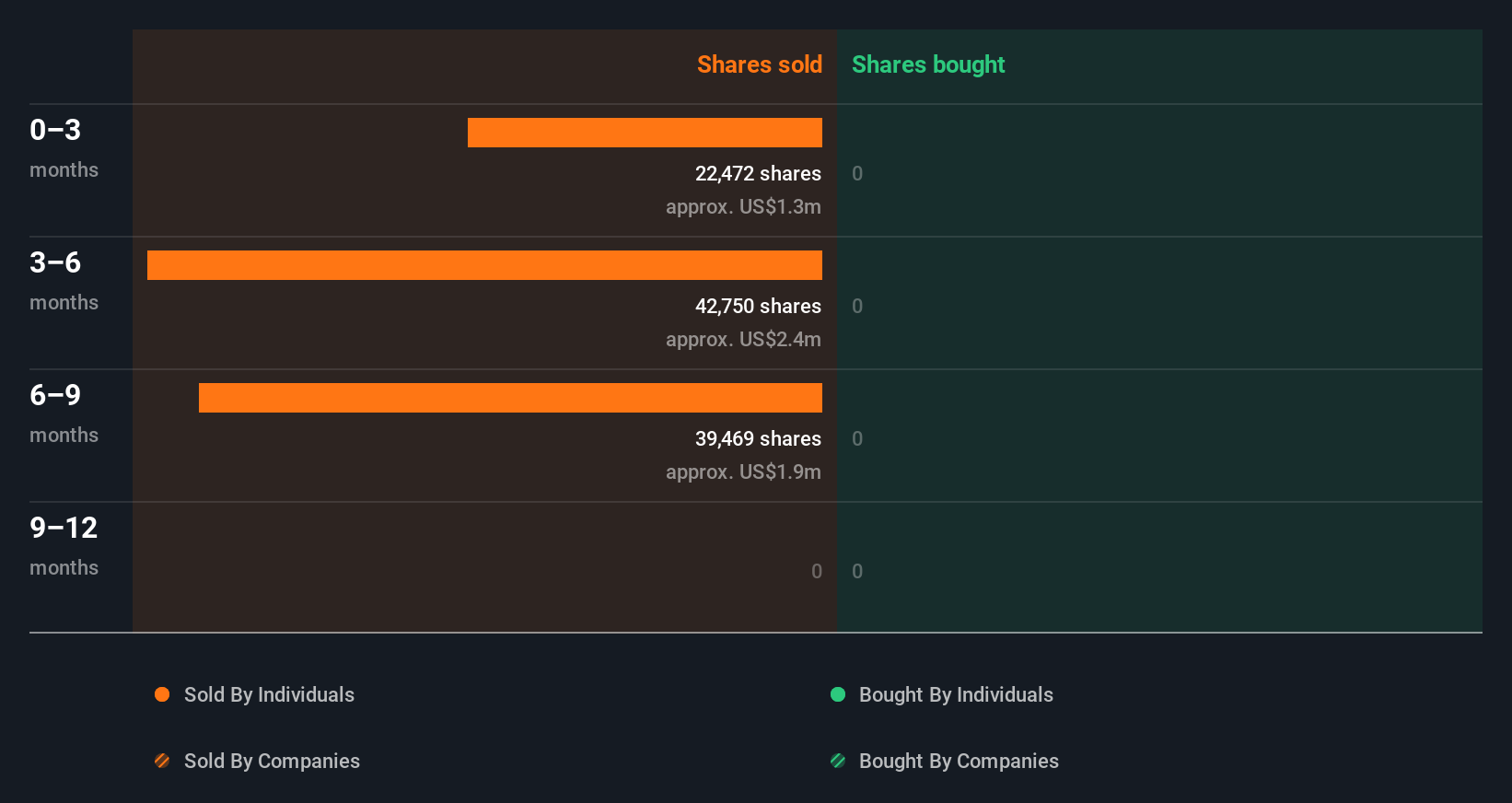Click the orange Sold By Individuals legend dot
The width and height of the screenshot is (1512, 803).
pos(162,694)
